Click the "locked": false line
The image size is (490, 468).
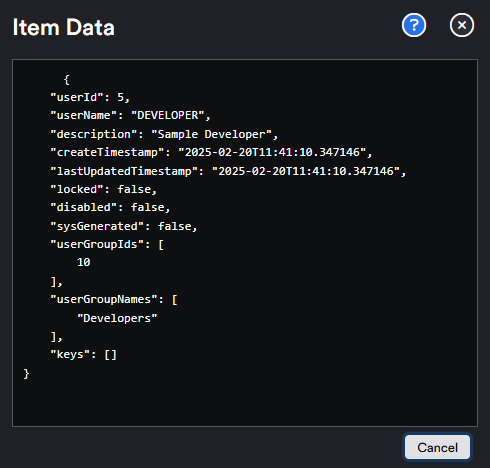point(103,189)
